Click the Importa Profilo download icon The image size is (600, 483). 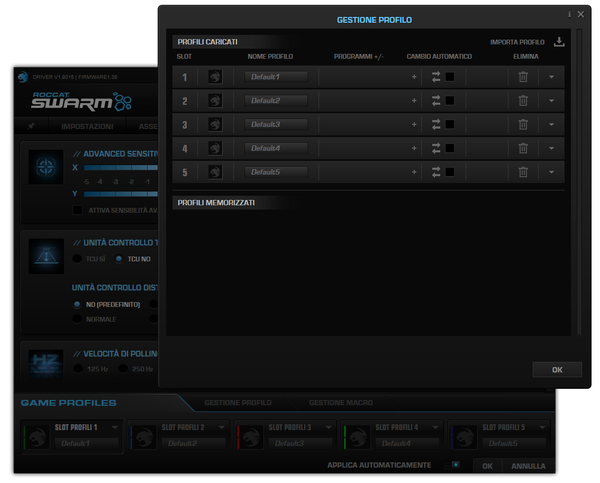[559, 42]
